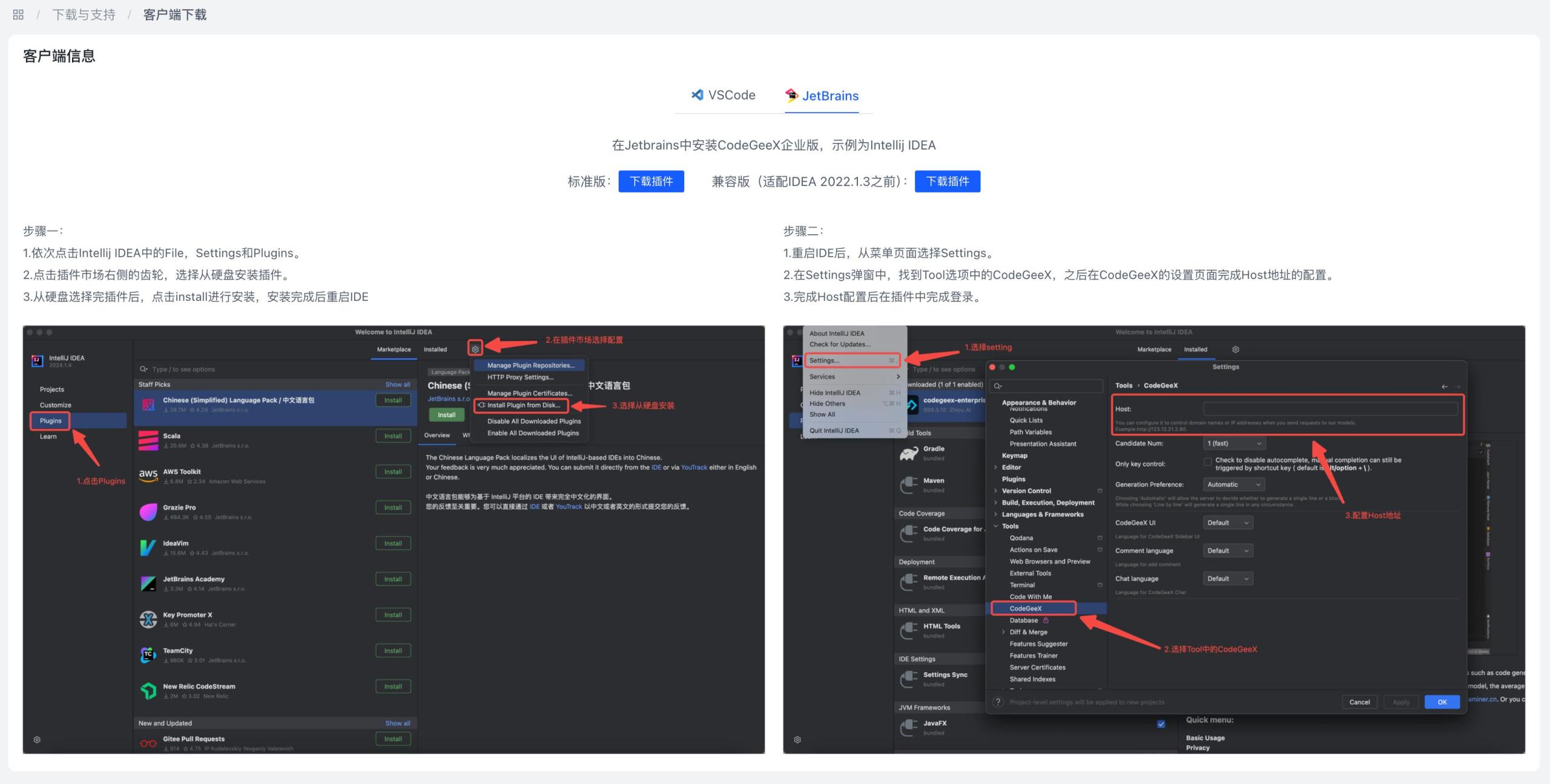Click codegeex-enterprise plugin icon
This screenshot has width=1550, height=784.
[911, 405]
